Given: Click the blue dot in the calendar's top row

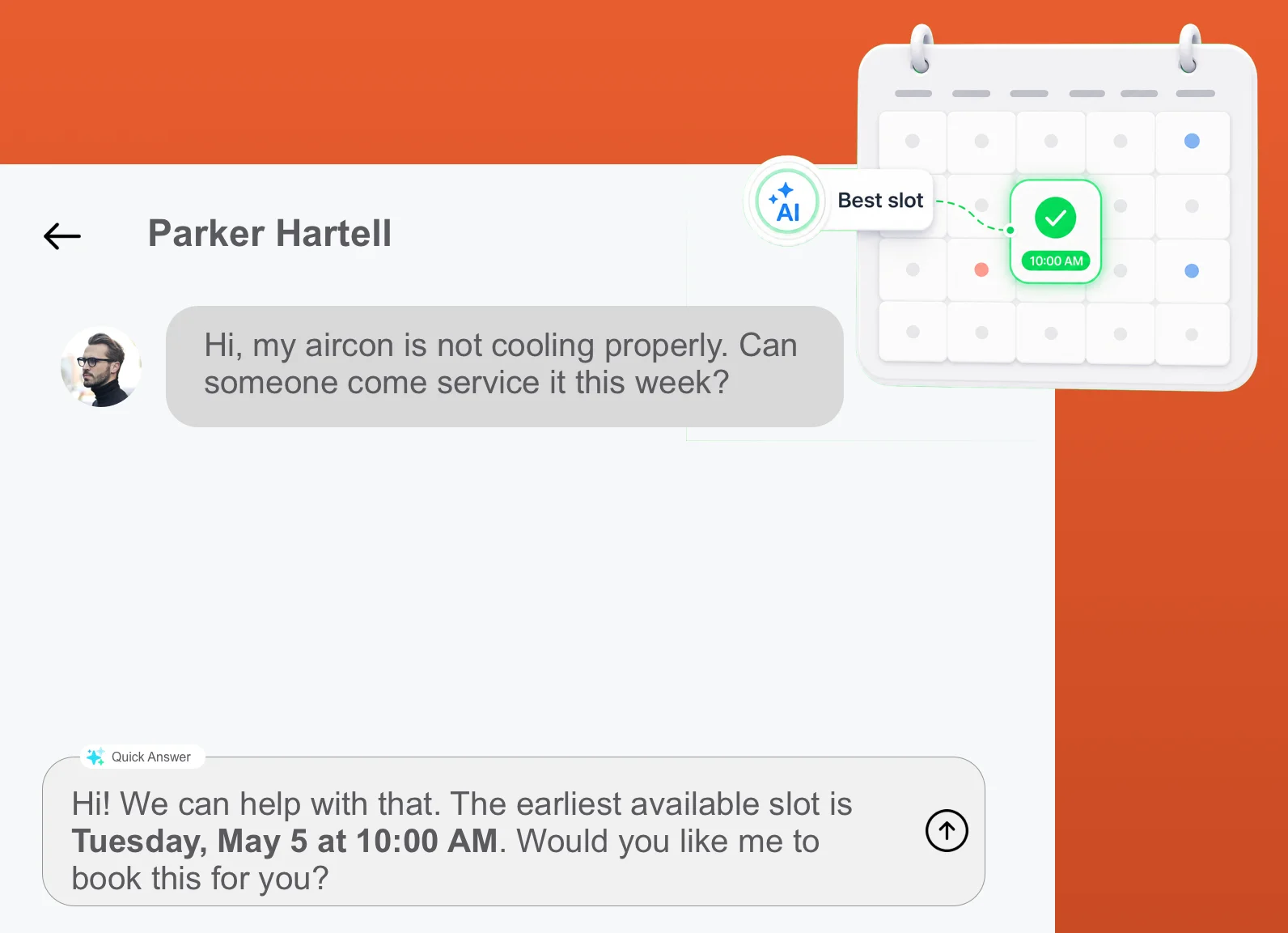Looking at the screenshot, I should coord(1192,141).
